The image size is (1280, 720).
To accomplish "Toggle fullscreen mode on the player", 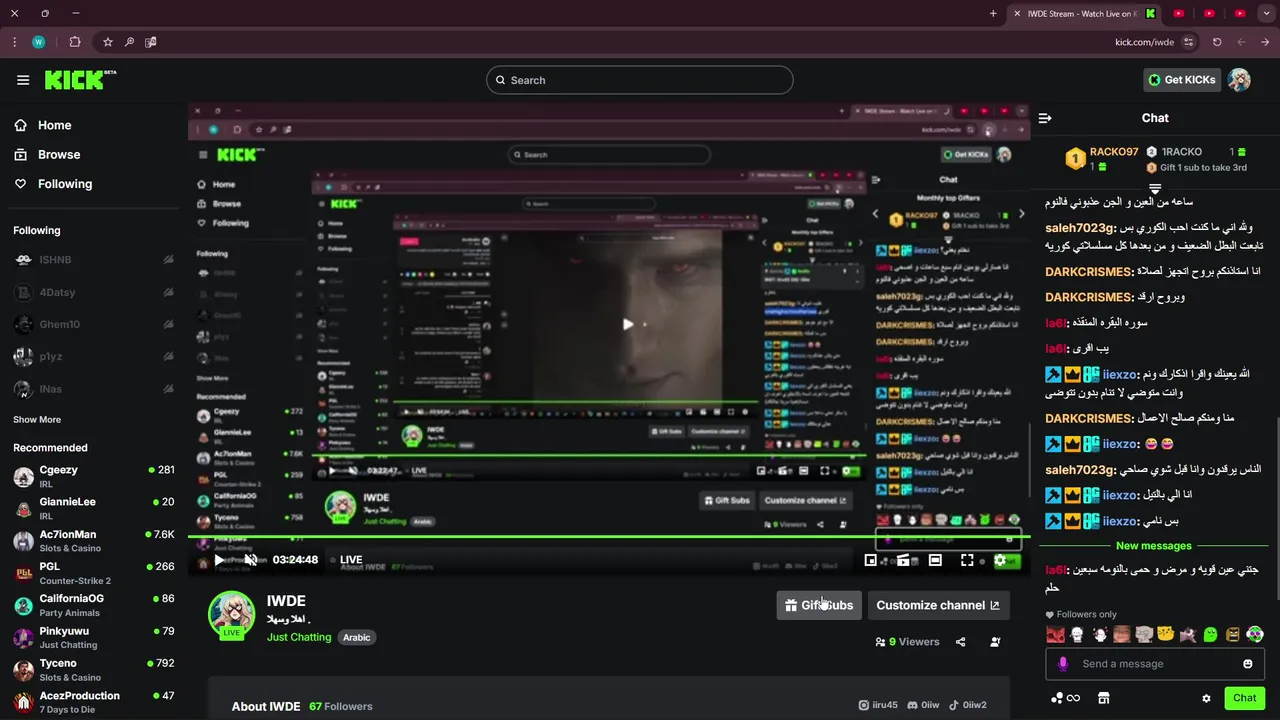I will coord(967,560).
